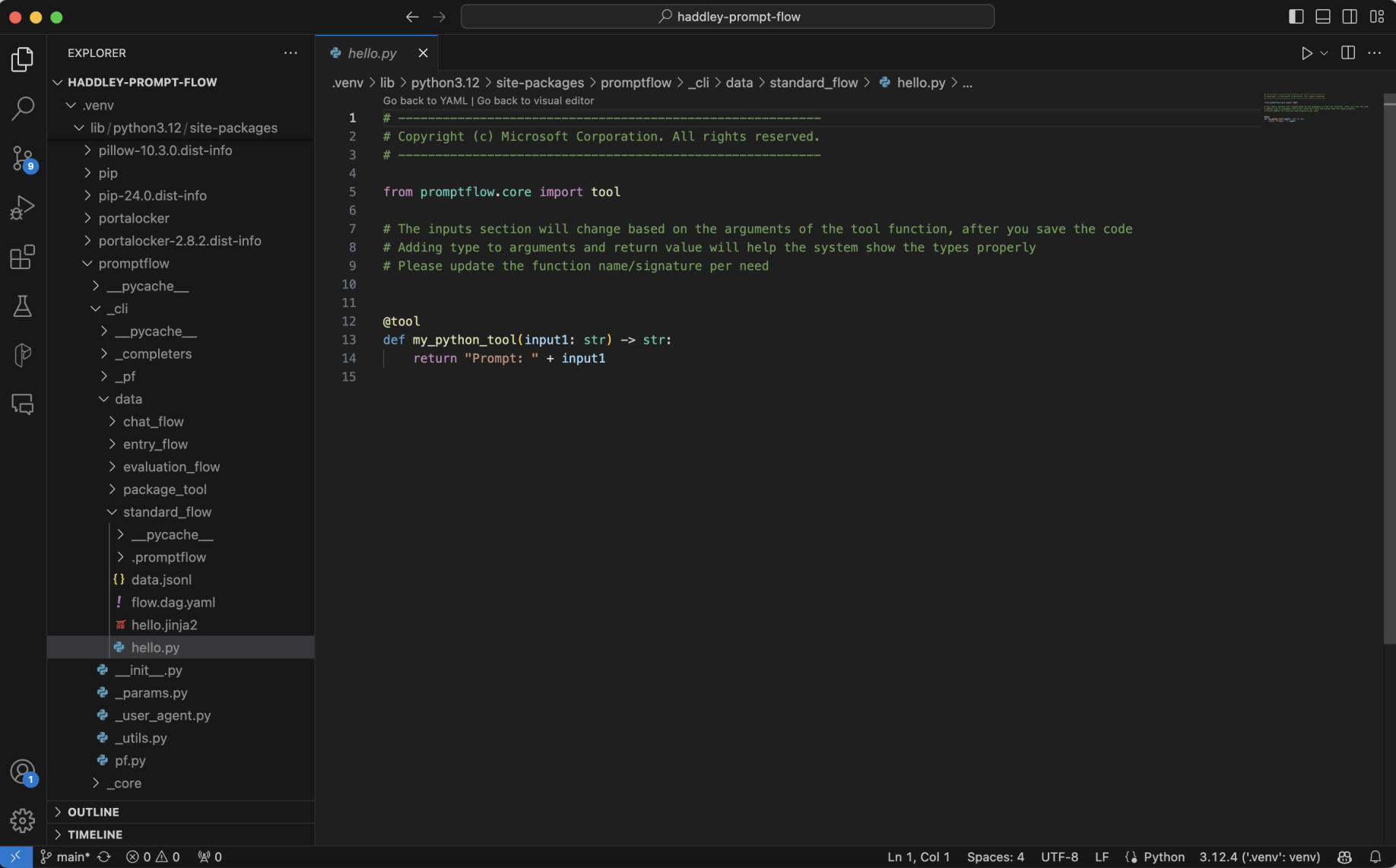The height and width of the screenshot is (868, 1396).
Task: Click Go back to visual editor link
Action: tap(535, 100)
